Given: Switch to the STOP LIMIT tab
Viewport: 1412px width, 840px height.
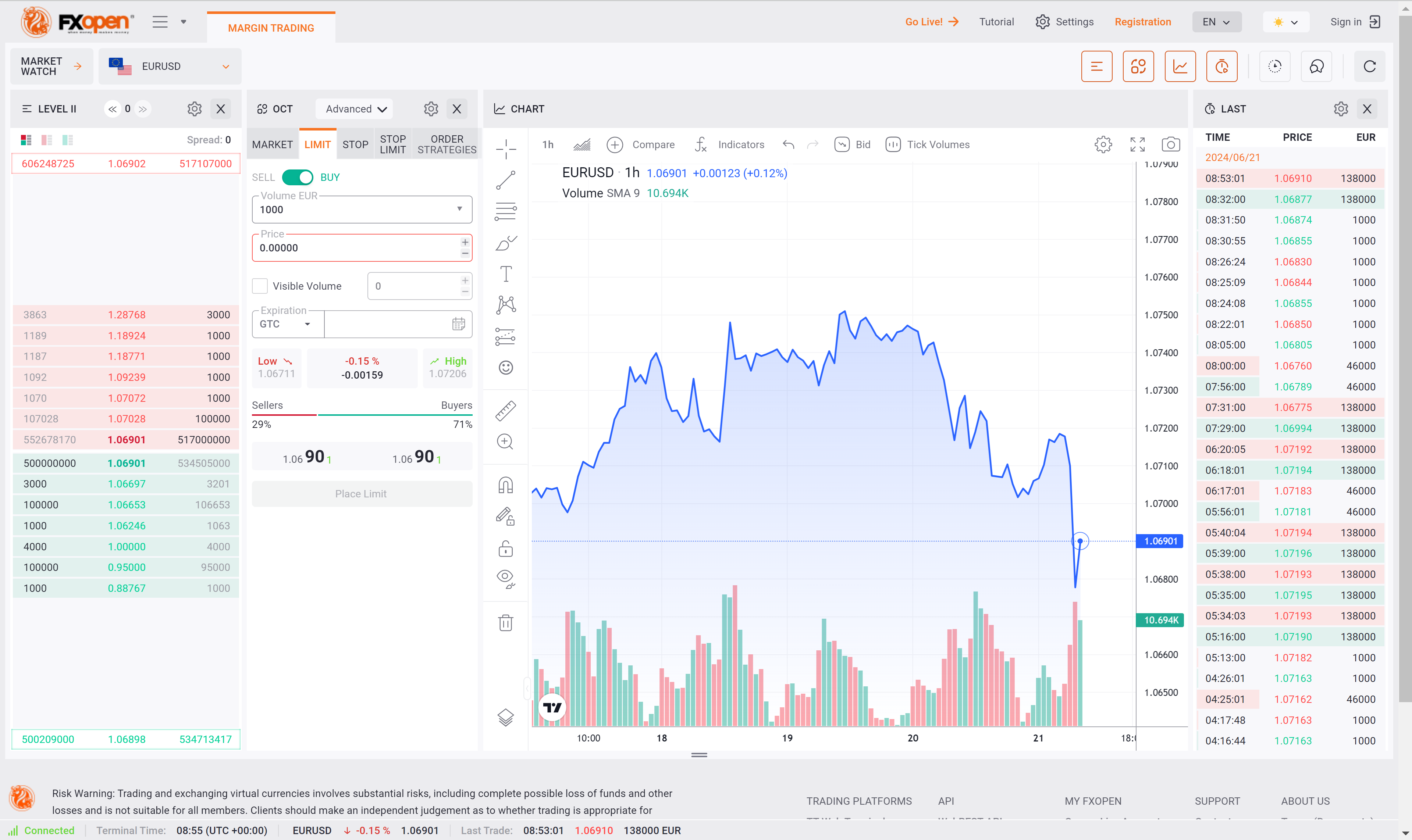Looking at the screenshot, I should pos(393,144).
